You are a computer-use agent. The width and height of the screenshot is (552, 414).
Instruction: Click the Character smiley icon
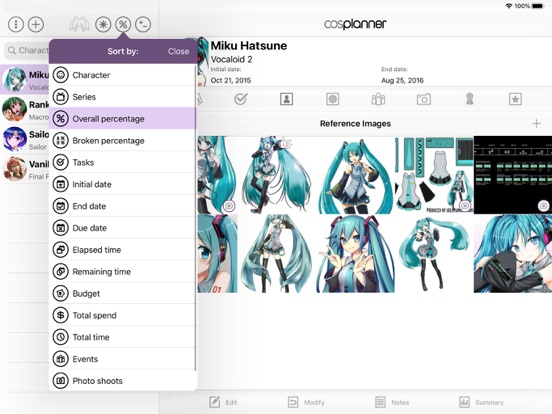tap(61, 75)
